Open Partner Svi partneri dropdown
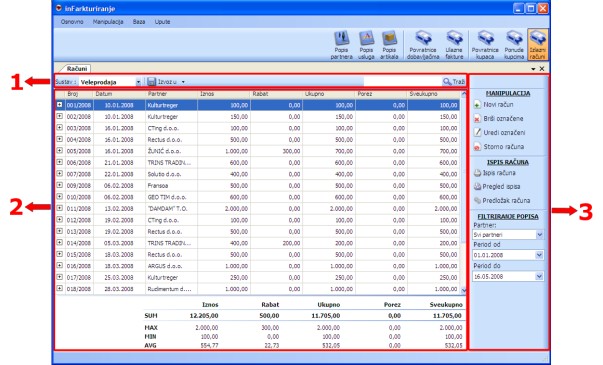This screenshot has width=603, height=365. [x=540, y=235]
